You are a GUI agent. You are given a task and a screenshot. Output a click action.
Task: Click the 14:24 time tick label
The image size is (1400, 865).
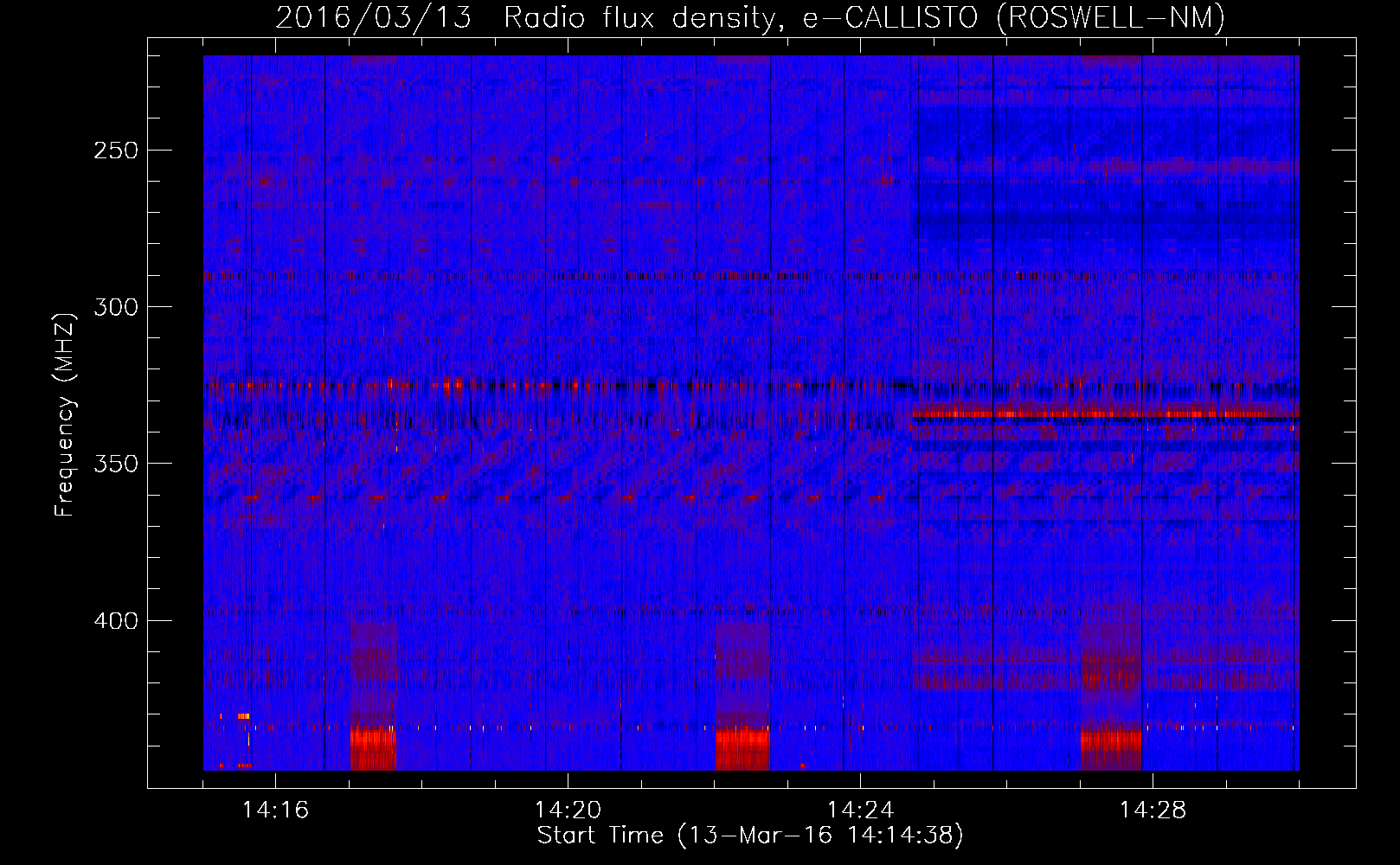[x=860, y=811]
